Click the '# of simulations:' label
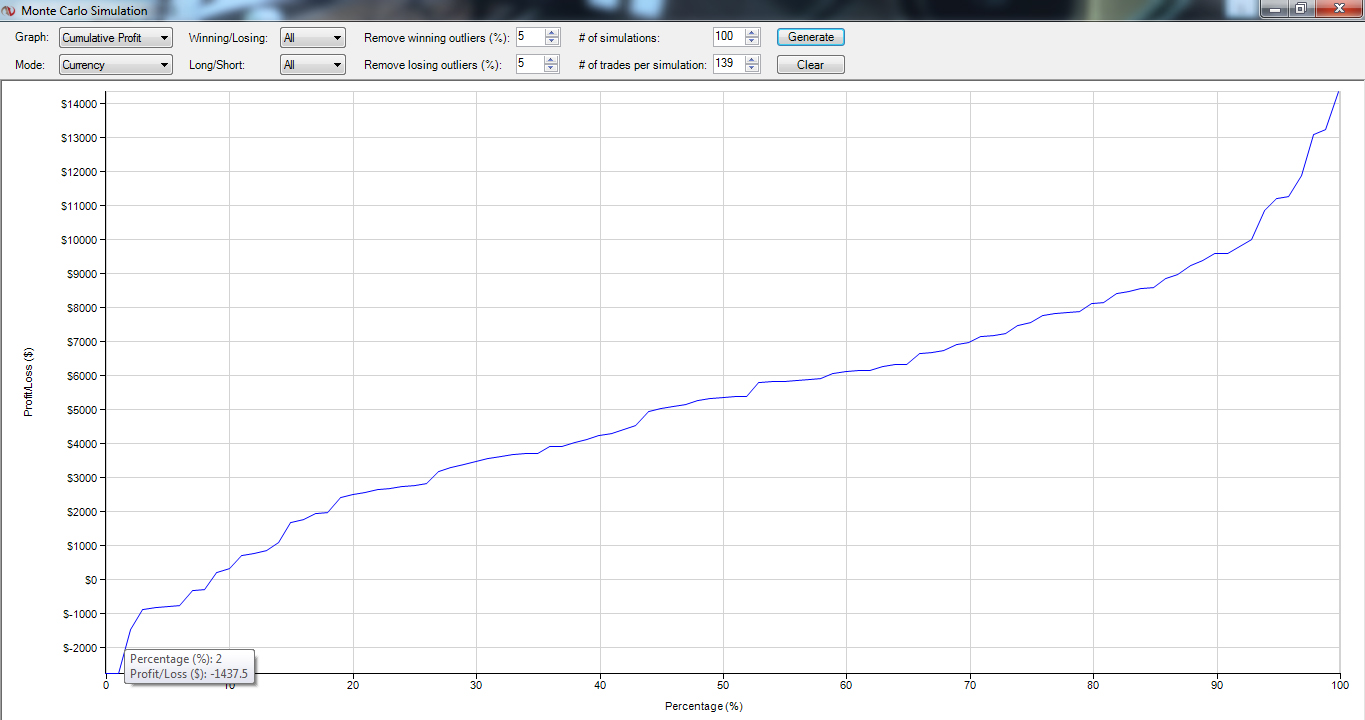 [619, 38]
